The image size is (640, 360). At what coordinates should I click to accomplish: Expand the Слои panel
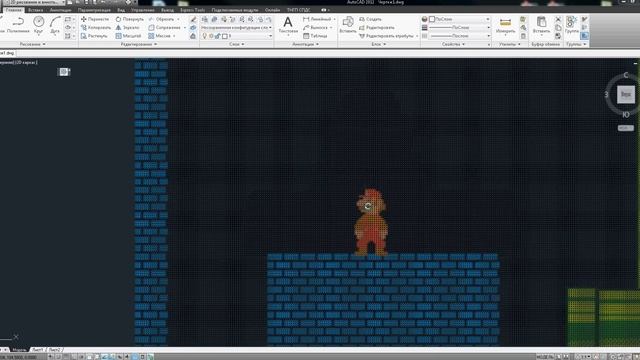pyautogui.click(x=237, y=44)
